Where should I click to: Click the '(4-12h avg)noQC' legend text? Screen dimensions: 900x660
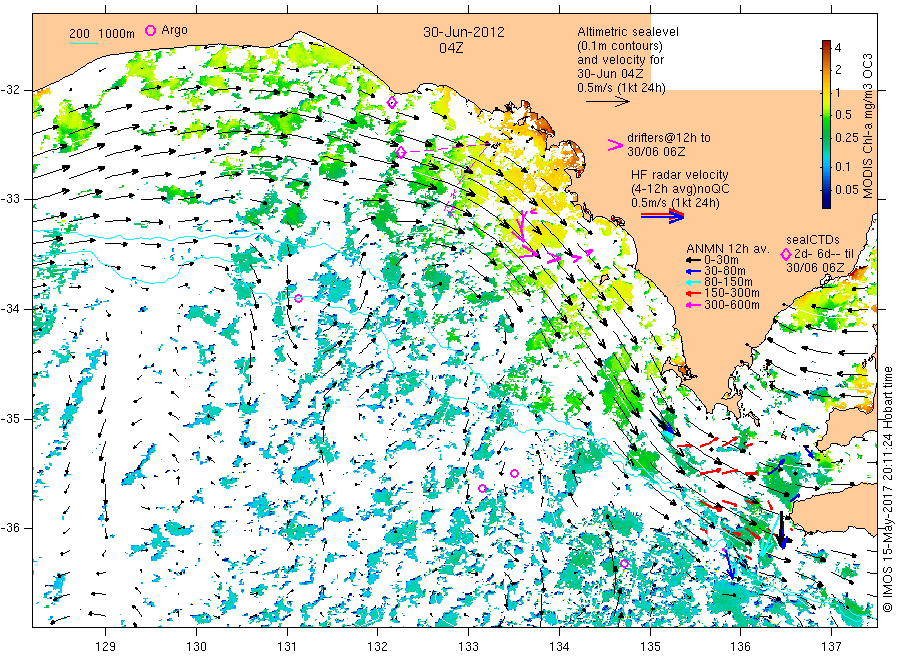(x=681, y=189)
